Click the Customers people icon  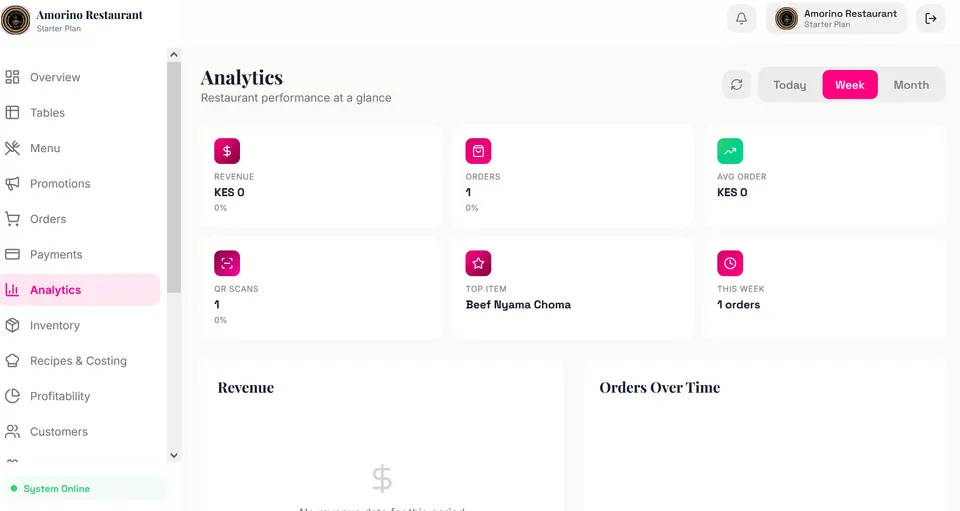pos(12,432)
